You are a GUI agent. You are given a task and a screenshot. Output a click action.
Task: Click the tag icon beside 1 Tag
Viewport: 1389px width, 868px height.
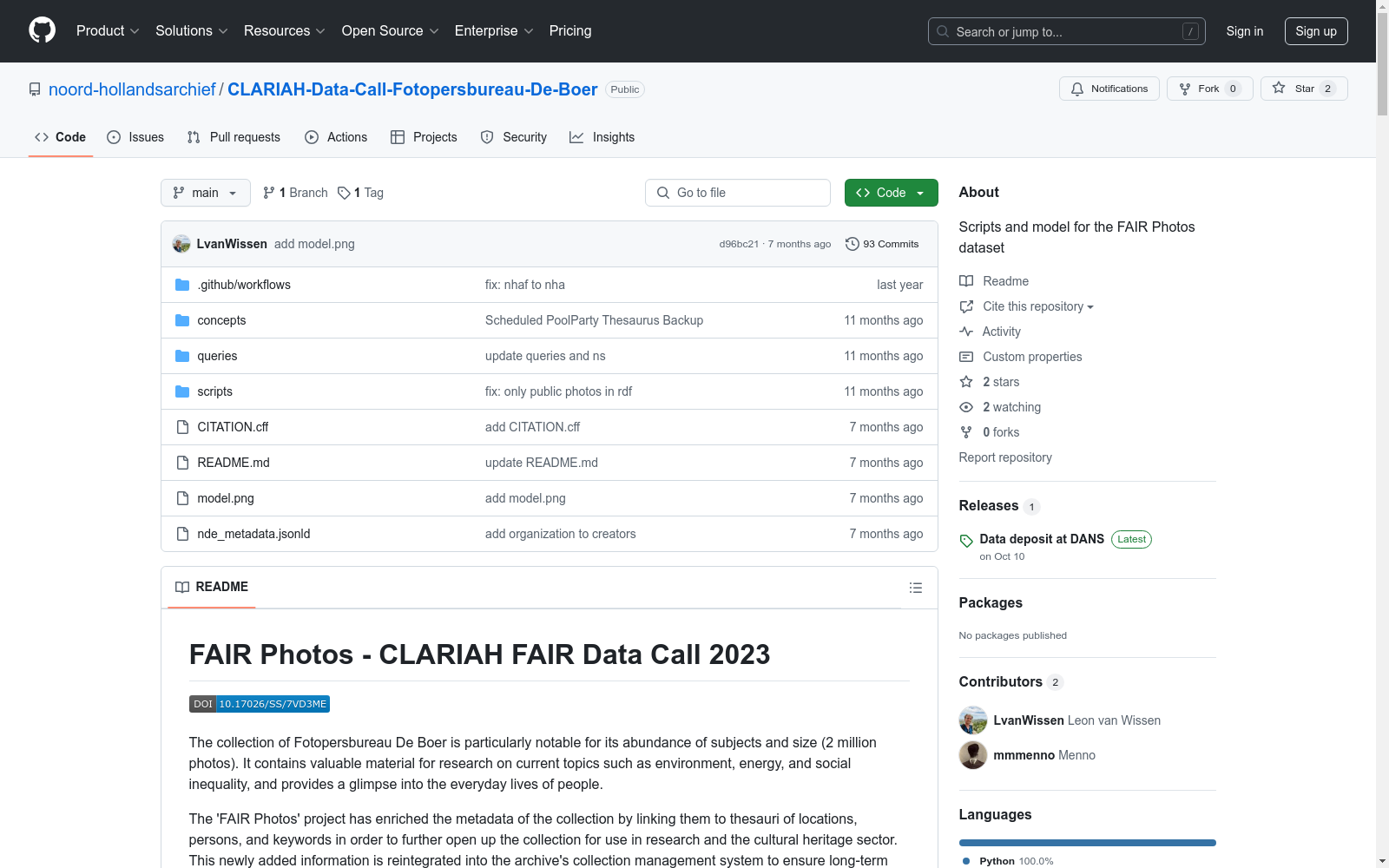pyautogui.click(x=344, y=193)
